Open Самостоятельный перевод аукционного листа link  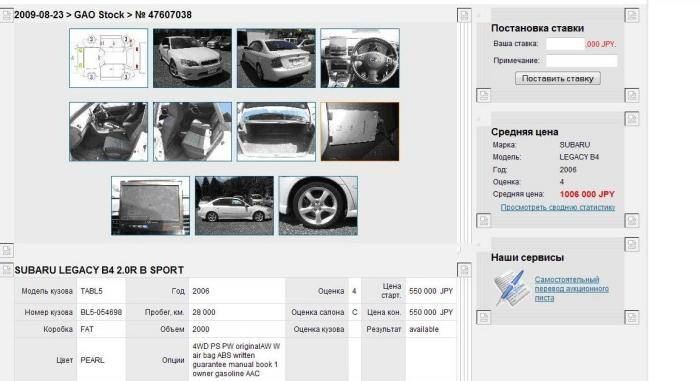(571, 289)
